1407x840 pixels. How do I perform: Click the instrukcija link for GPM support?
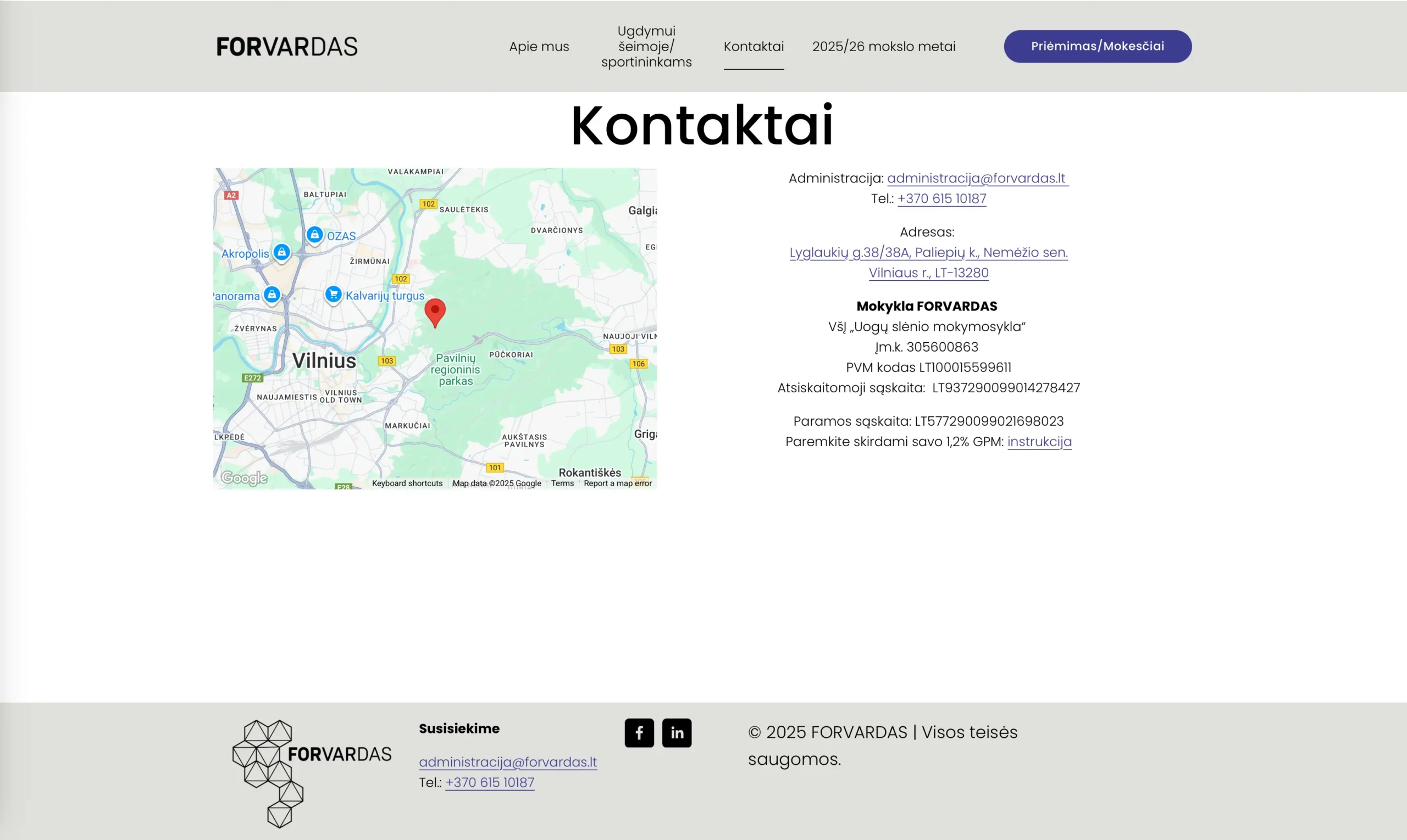pos(1039,442)
